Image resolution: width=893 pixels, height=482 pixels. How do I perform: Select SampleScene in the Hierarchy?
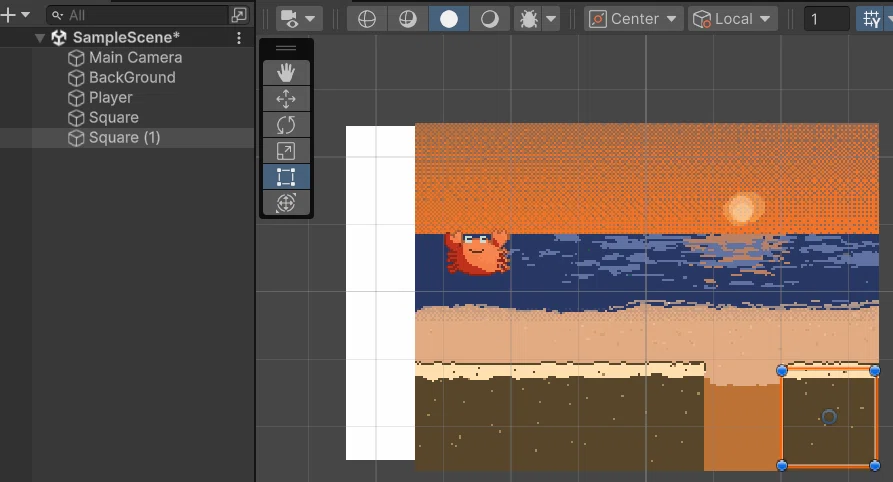click(126, 38)
